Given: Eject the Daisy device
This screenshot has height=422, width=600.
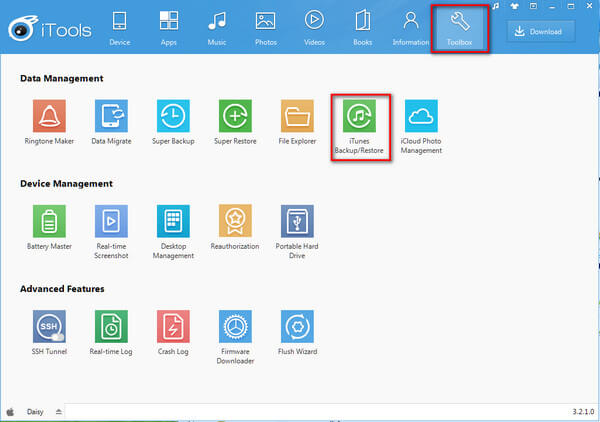Looking at the screenshot, I should tap(57, 411).
